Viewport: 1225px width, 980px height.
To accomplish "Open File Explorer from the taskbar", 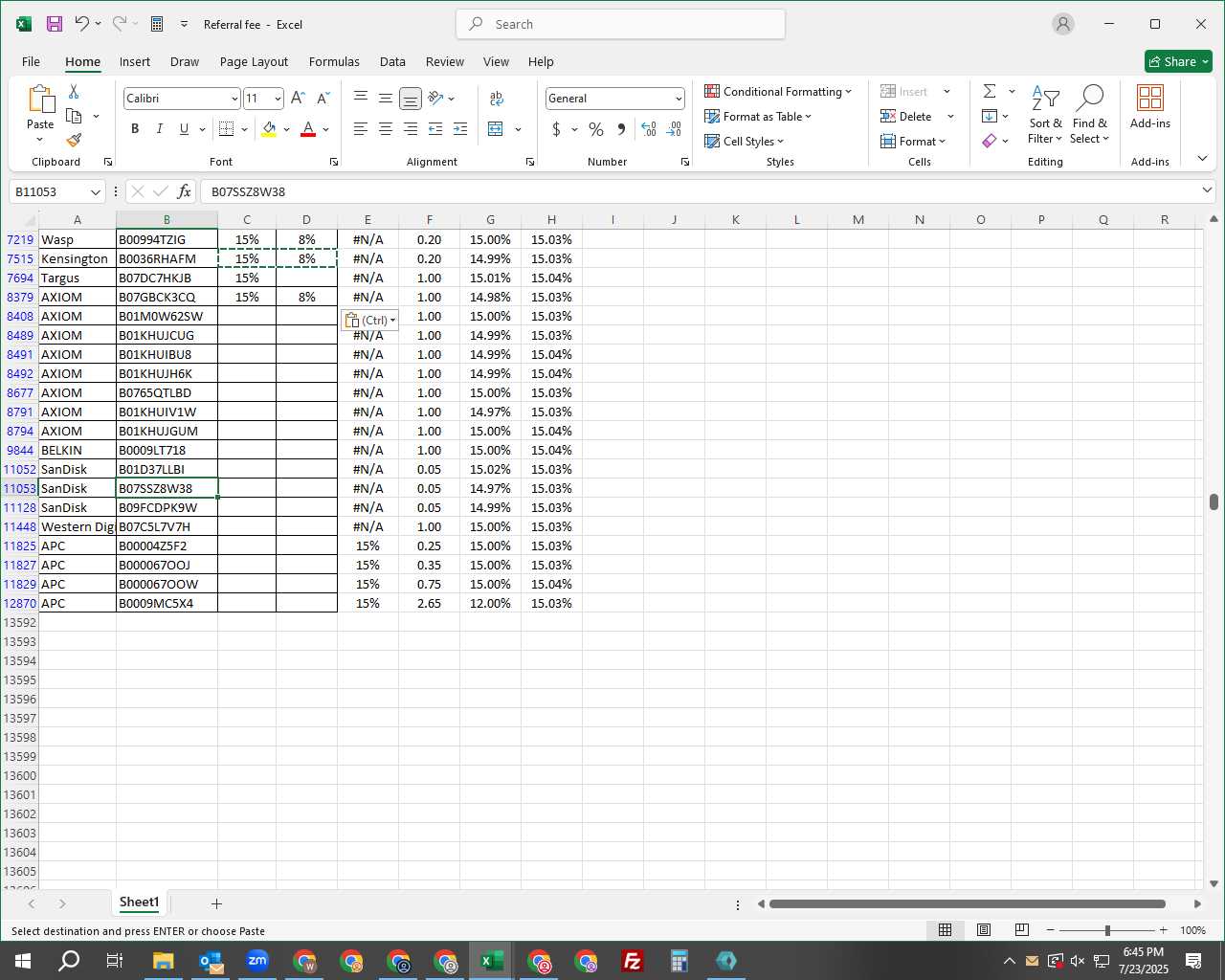I will coord(163,961).
